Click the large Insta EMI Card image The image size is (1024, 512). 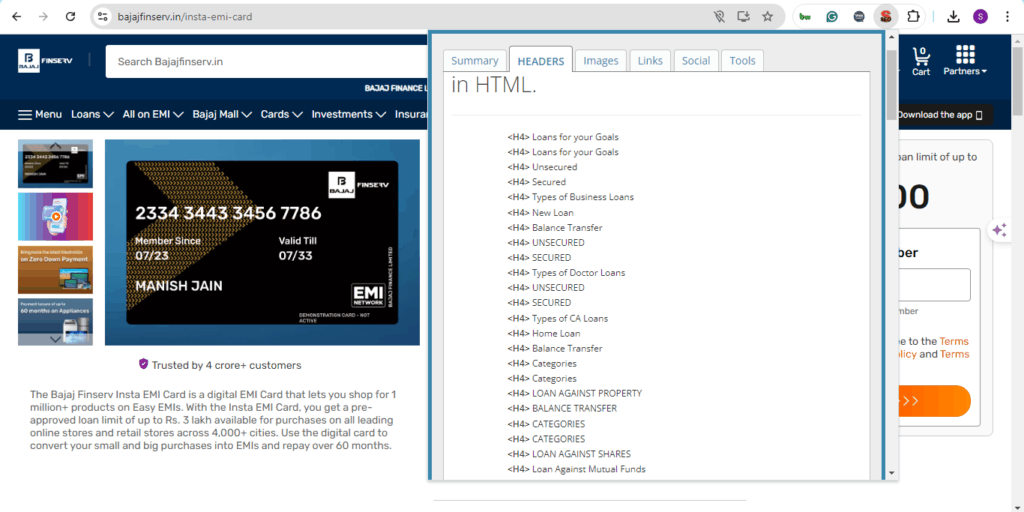click(x=262, y=242)
